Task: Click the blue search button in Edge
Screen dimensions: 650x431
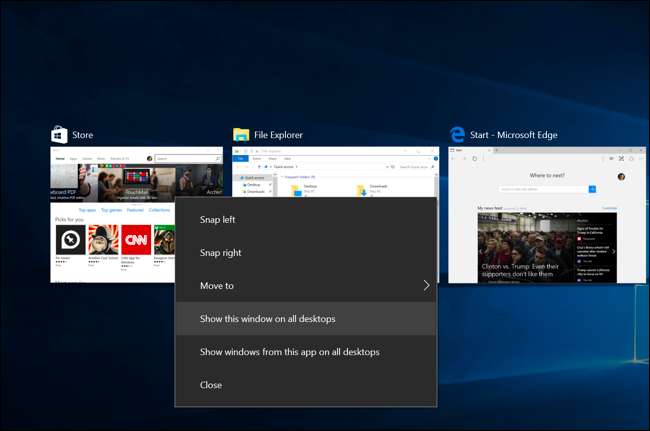Action: click(x=592, y=188)
